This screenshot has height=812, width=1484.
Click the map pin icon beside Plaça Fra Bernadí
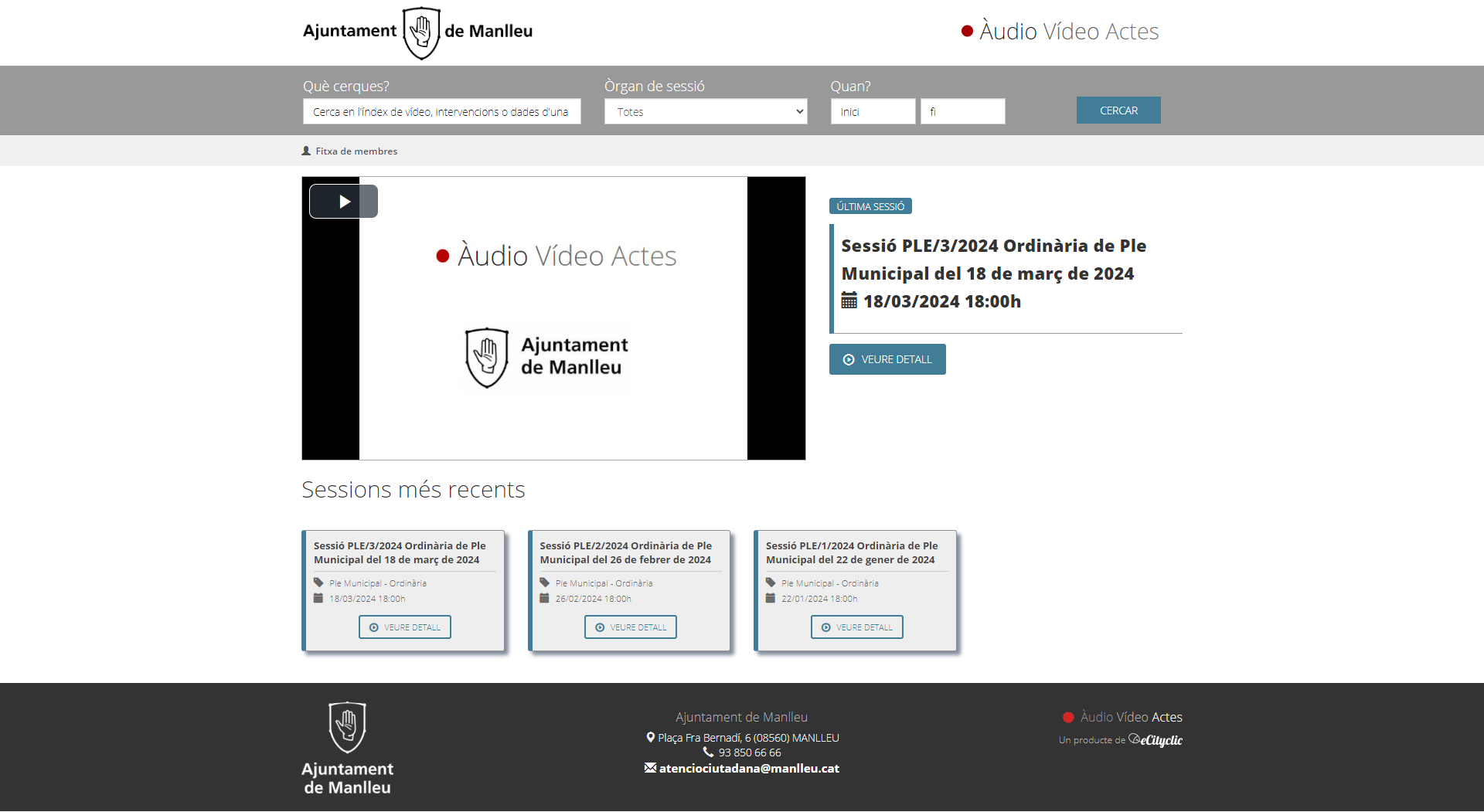pos(651,738)
